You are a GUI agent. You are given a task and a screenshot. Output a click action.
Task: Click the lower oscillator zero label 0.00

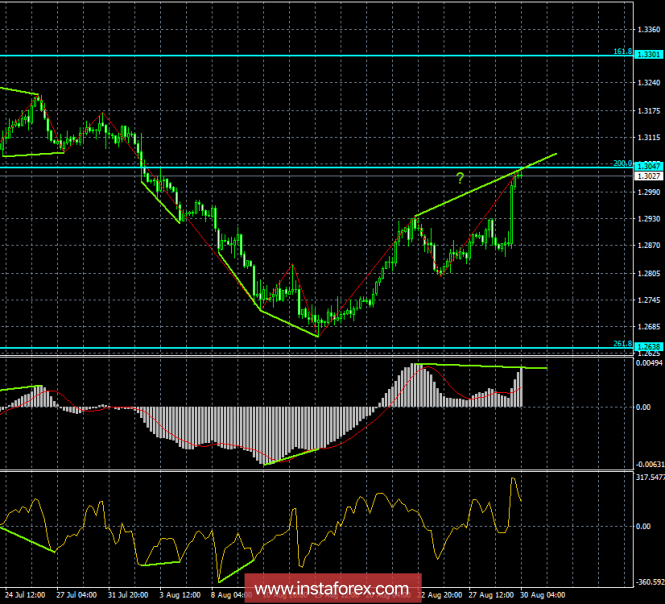click(643, 526)
